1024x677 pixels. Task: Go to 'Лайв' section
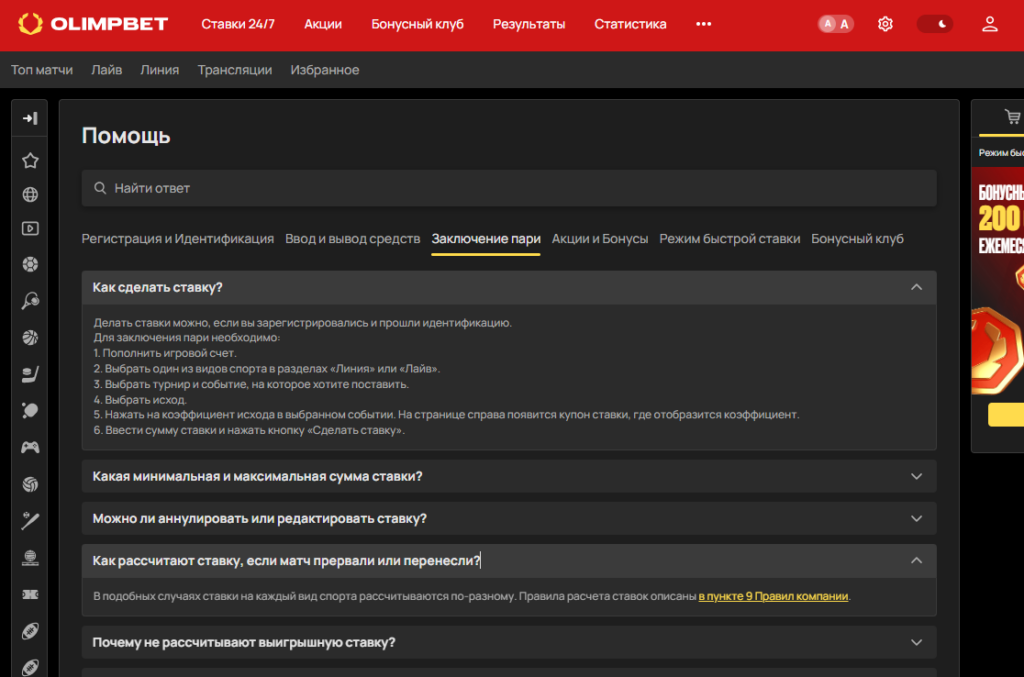tap(106, 70)
